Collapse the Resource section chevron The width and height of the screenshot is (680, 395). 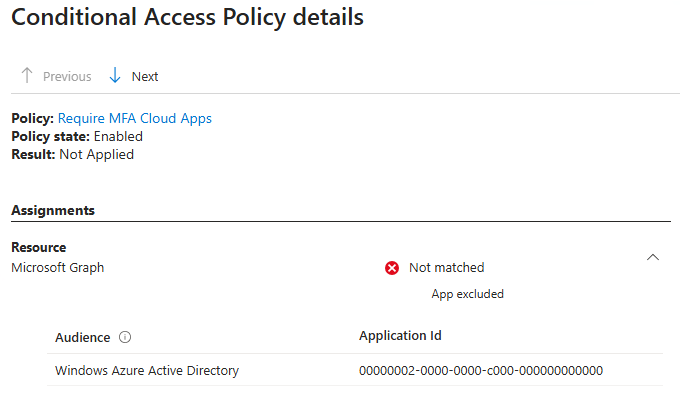[x=653, y=257]
